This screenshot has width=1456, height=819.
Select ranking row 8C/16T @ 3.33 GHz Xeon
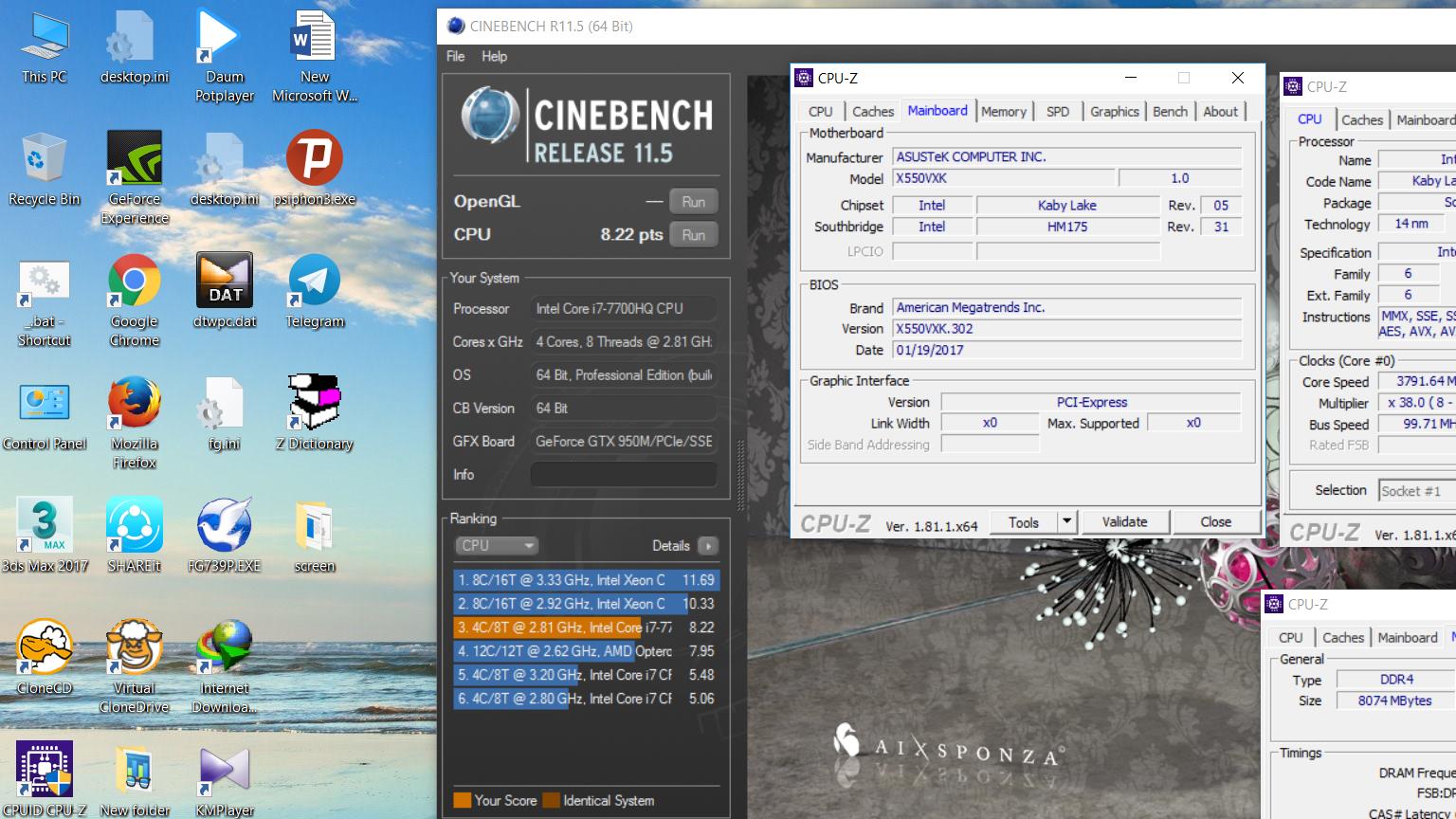586,579
